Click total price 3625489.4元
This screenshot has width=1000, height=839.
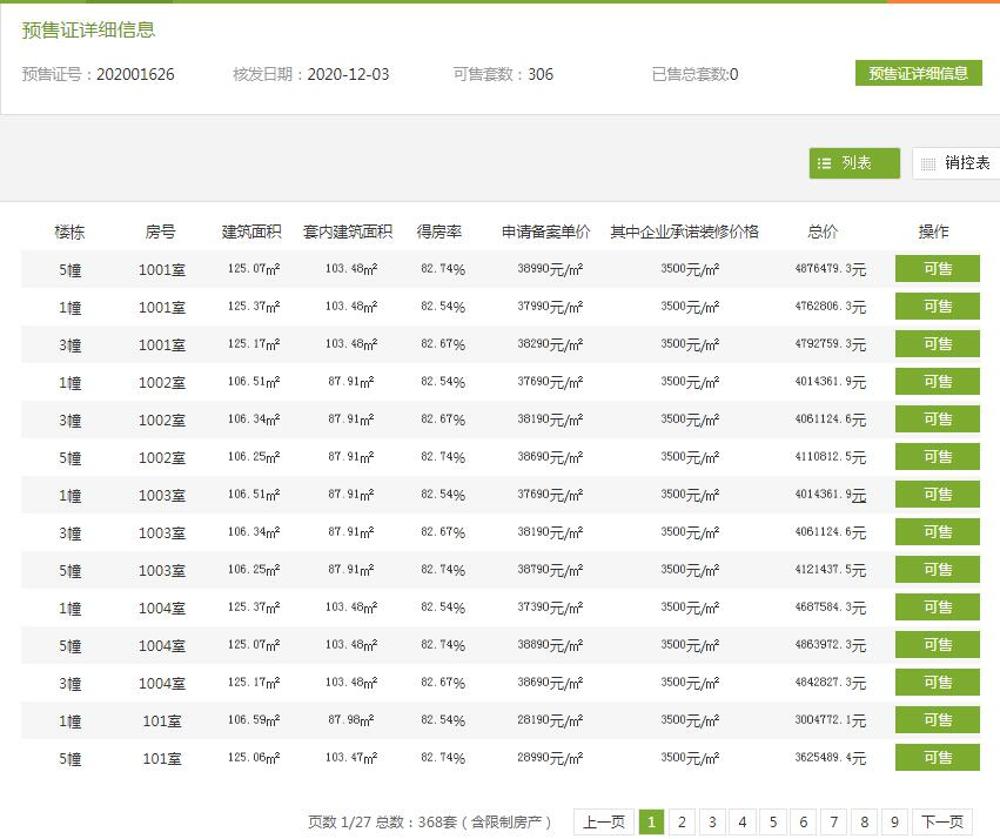(x=830, y=758)
